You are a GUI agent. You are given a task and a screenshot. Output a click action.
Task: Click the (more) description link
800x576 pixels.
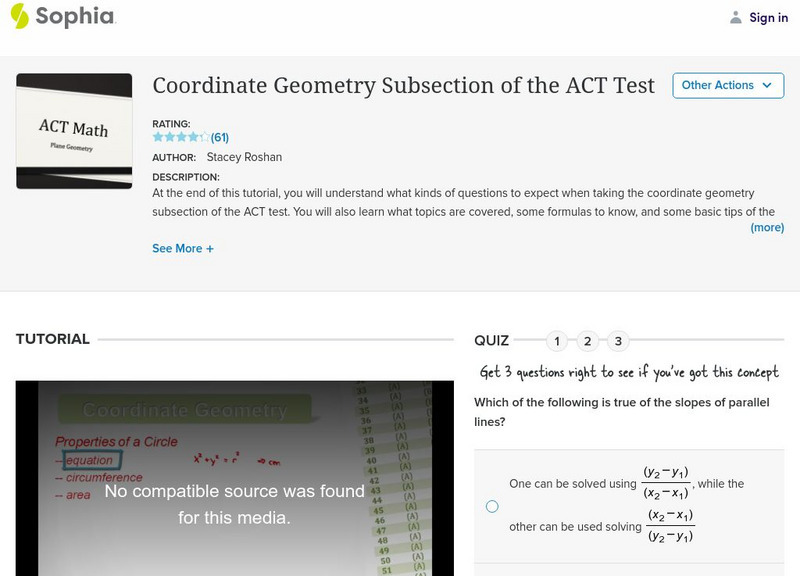pyautogui.click(x=767, y=227)
